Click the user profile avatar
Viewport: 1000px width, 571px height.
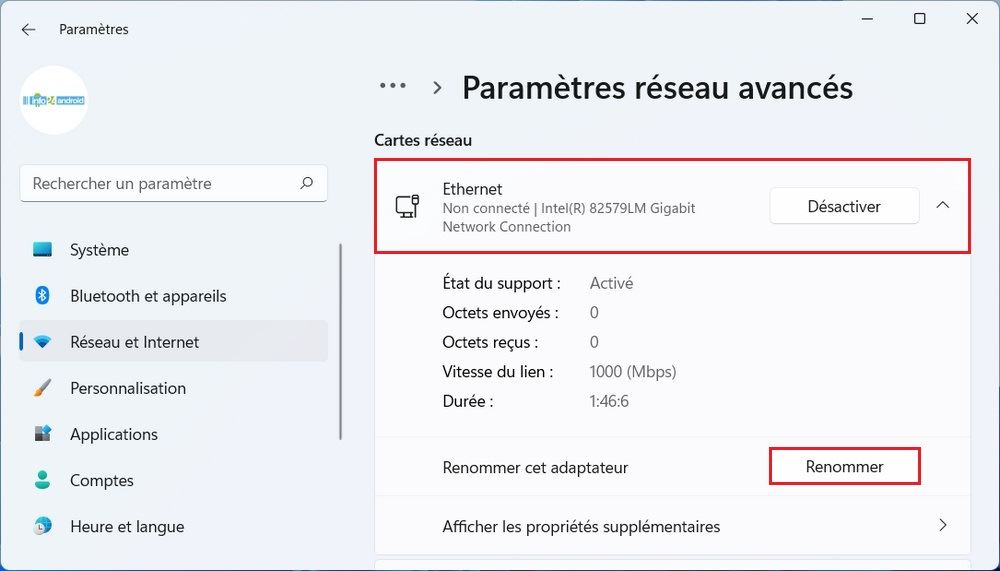[x=54, y=100]
